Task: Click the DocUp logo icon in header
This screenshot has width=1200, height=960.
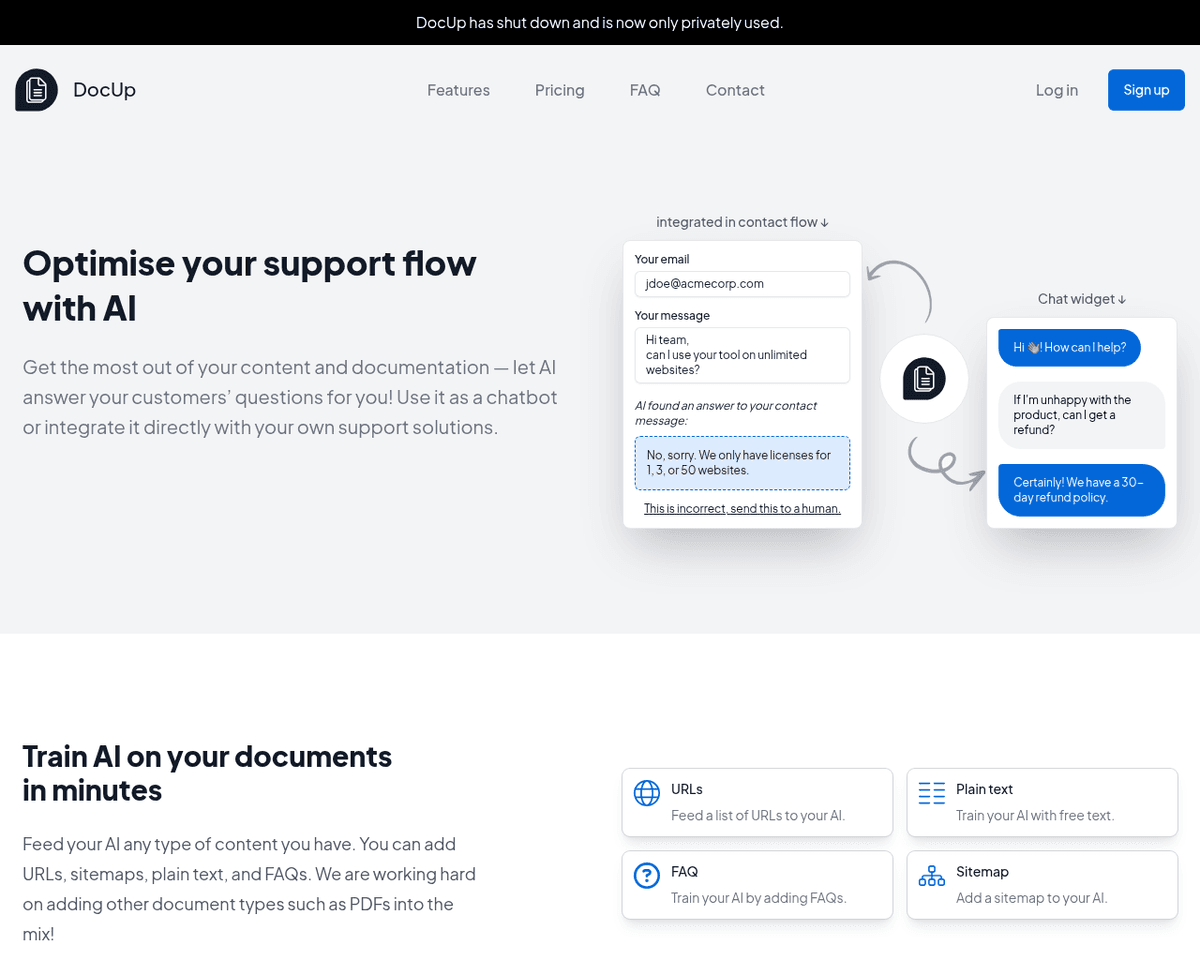Action: [x=36, y=90]
